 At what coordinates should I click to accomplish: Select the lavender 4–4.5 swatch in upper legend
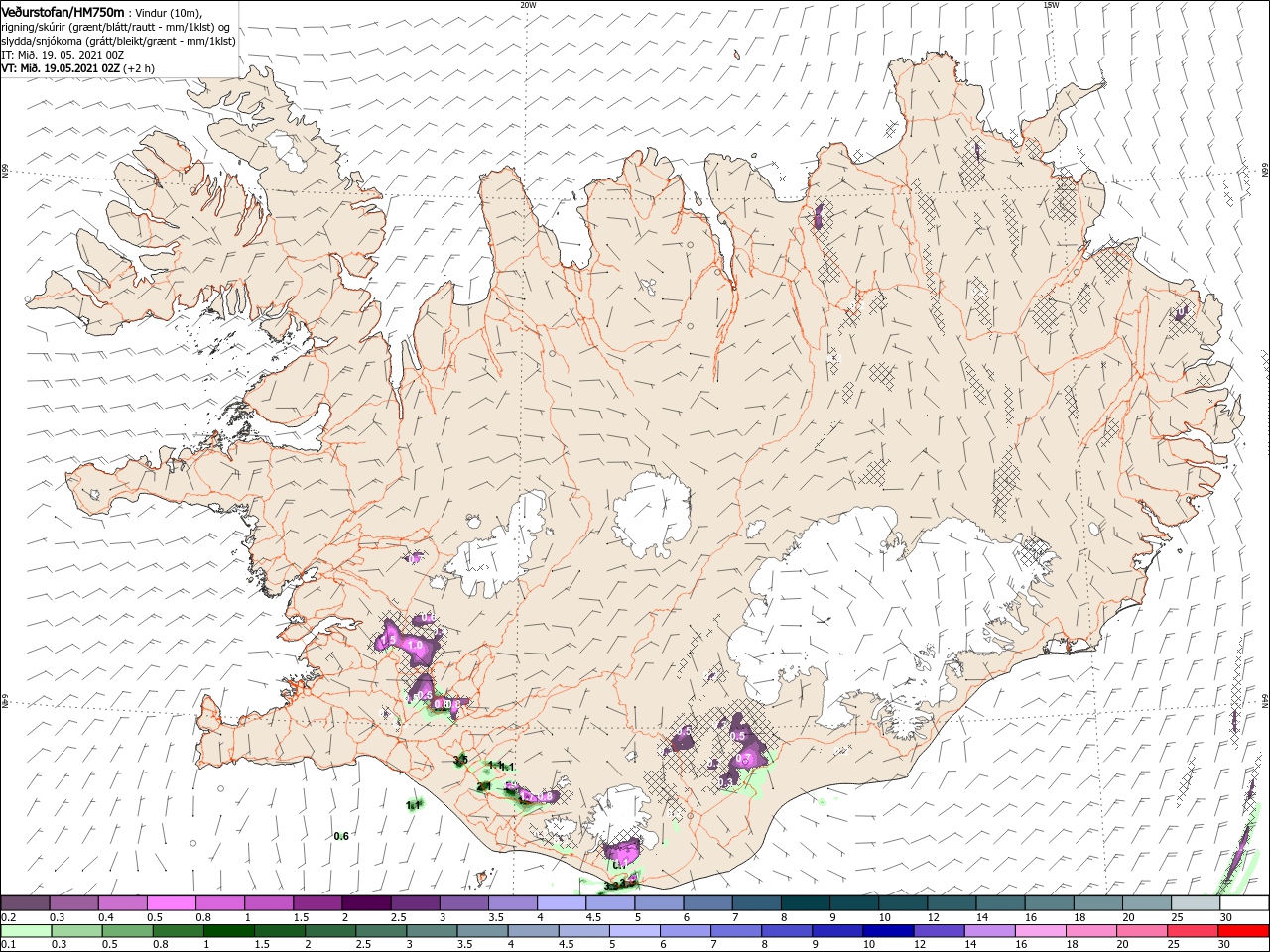(x=562, y=903)
